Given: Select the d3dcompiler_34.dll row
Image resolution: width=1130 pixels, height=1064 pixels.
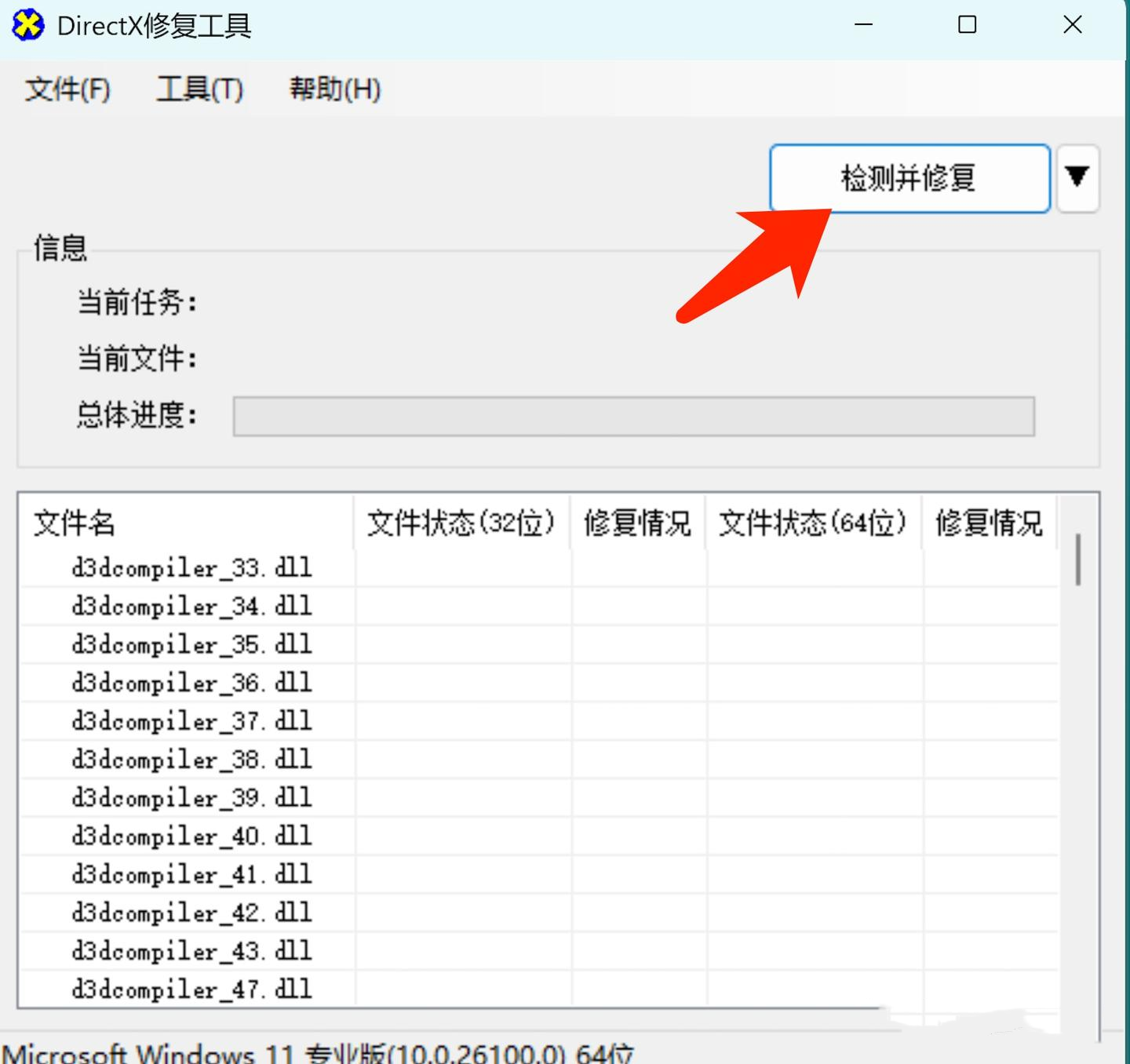Looking at the screenshot, I should tap(539, 606).
